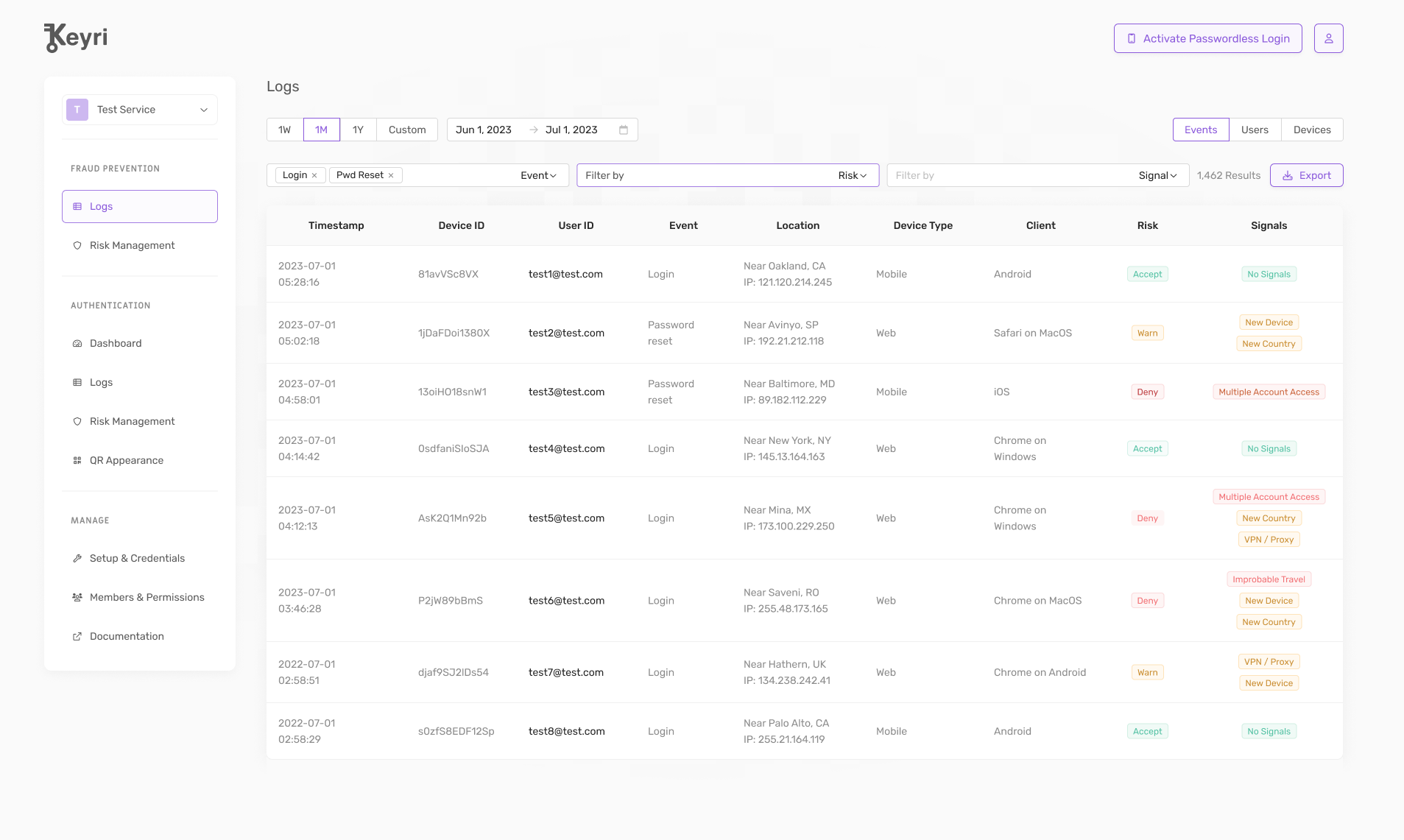Open the Event filter dropdown
1404x840 pixels.
(538, 175)
